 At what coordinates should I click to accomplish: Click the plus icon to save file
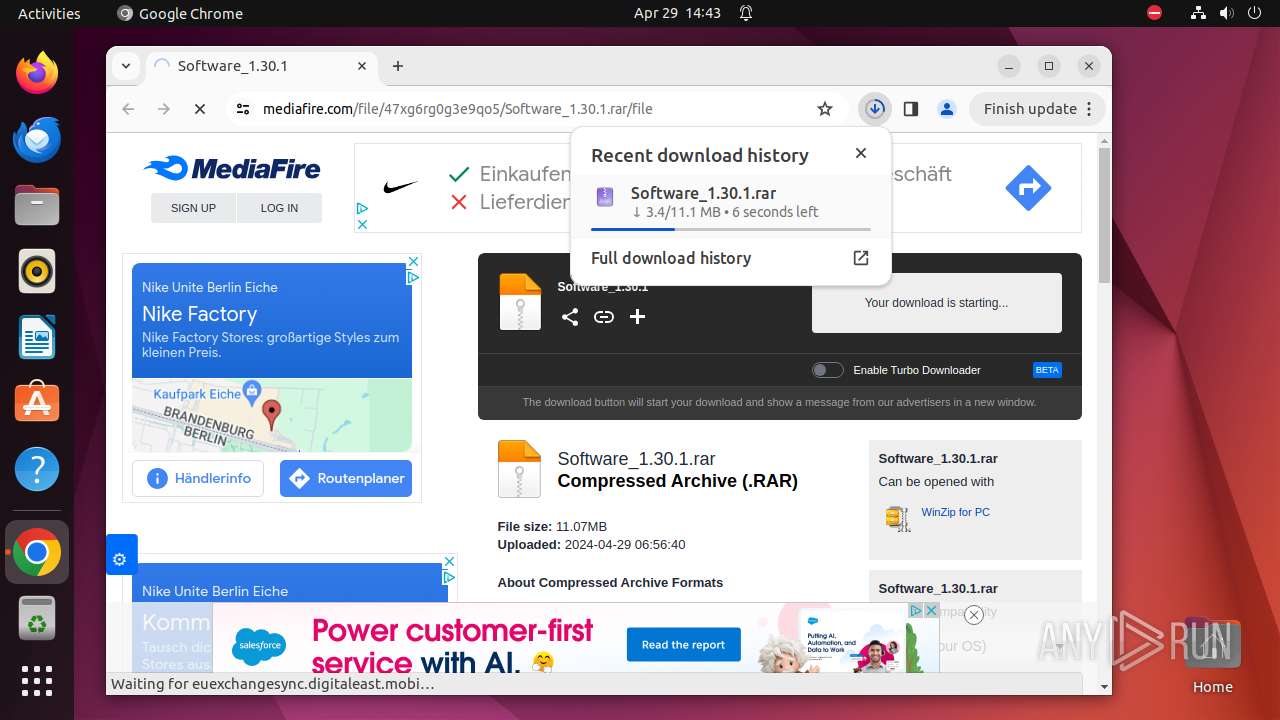(x=637, y=317)
